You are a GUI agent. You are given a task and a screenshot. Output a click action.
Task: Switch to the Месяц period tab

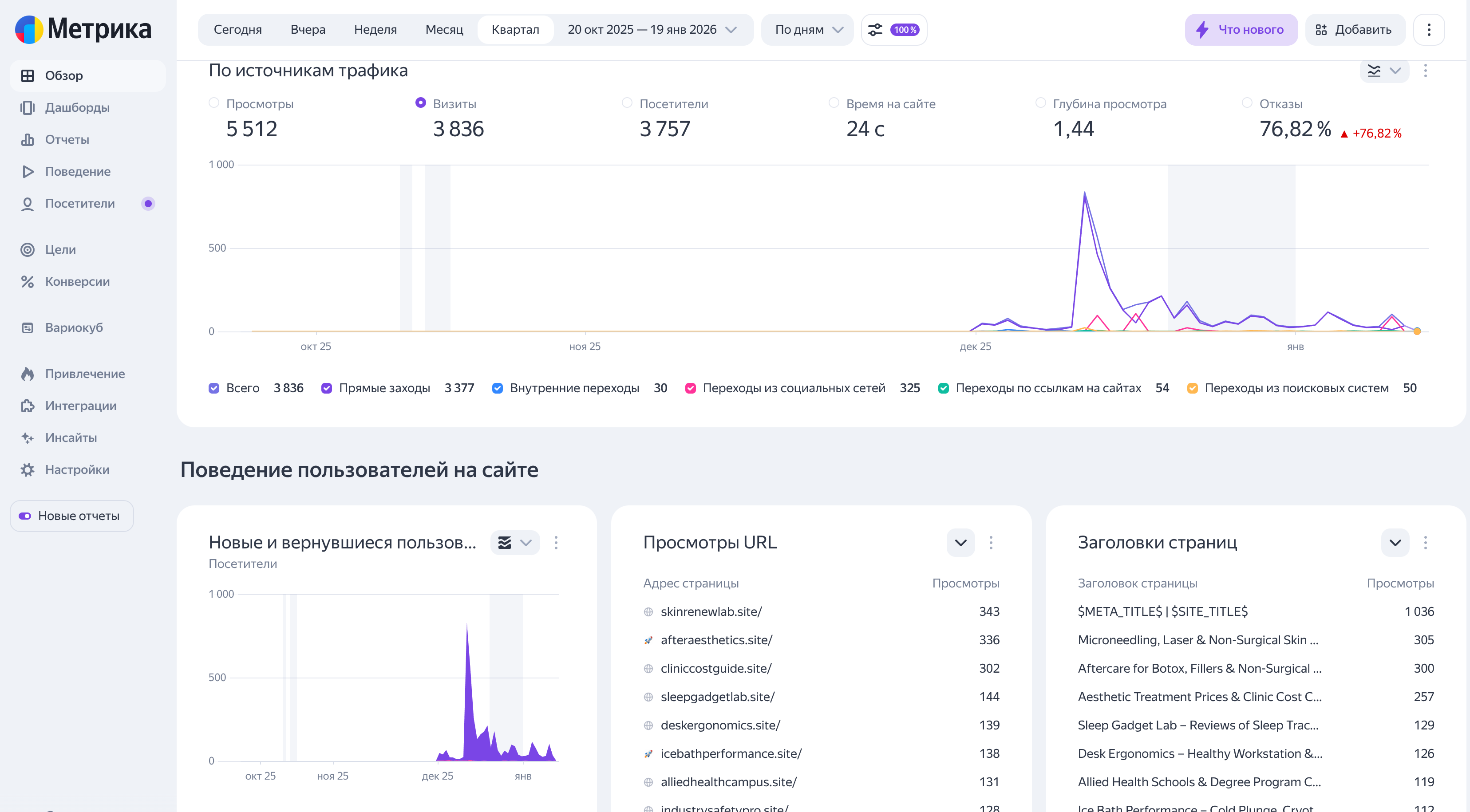(444, 30)
